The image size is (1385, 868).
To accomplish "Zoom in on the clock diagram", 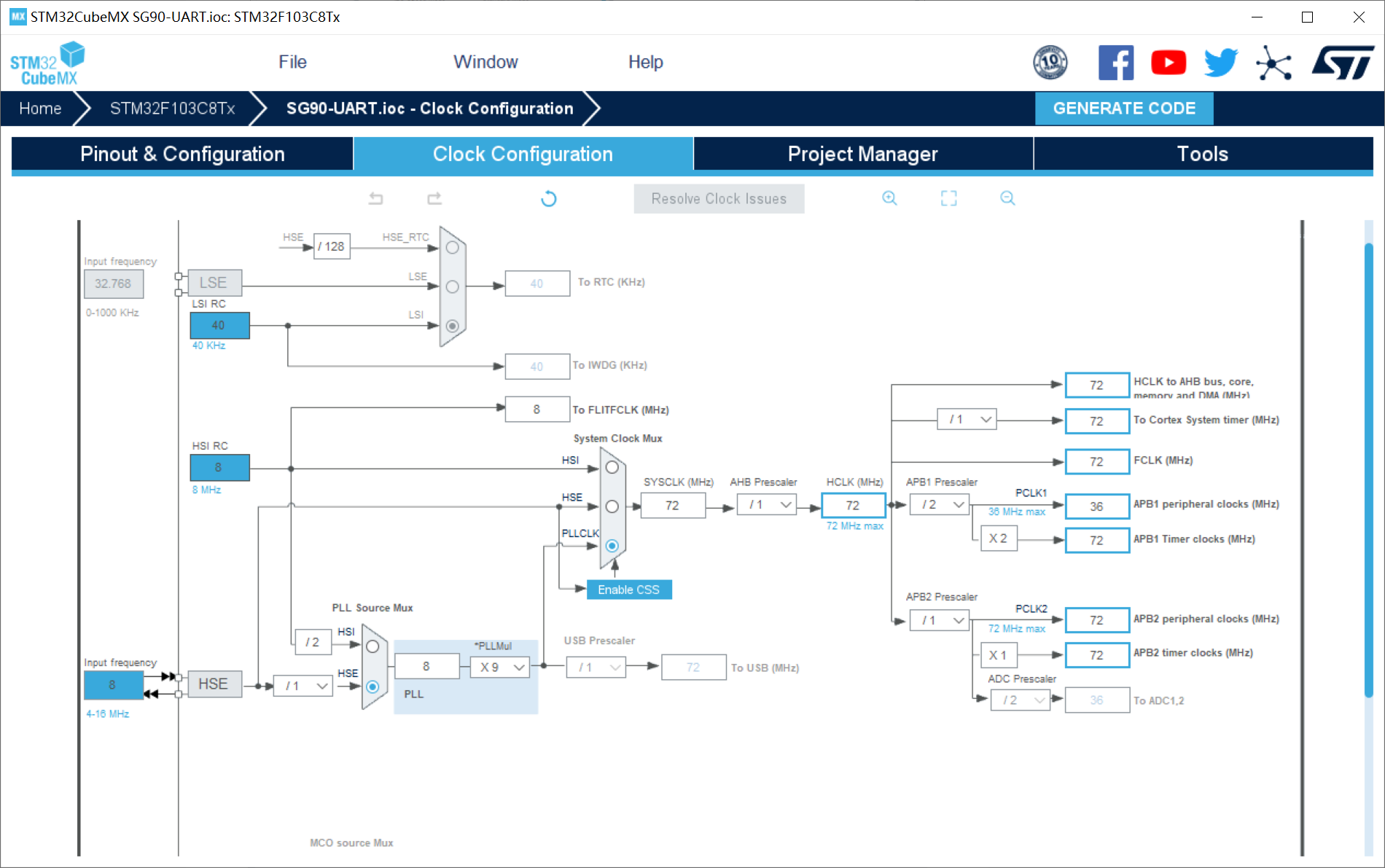I will [x=889, y=198].
